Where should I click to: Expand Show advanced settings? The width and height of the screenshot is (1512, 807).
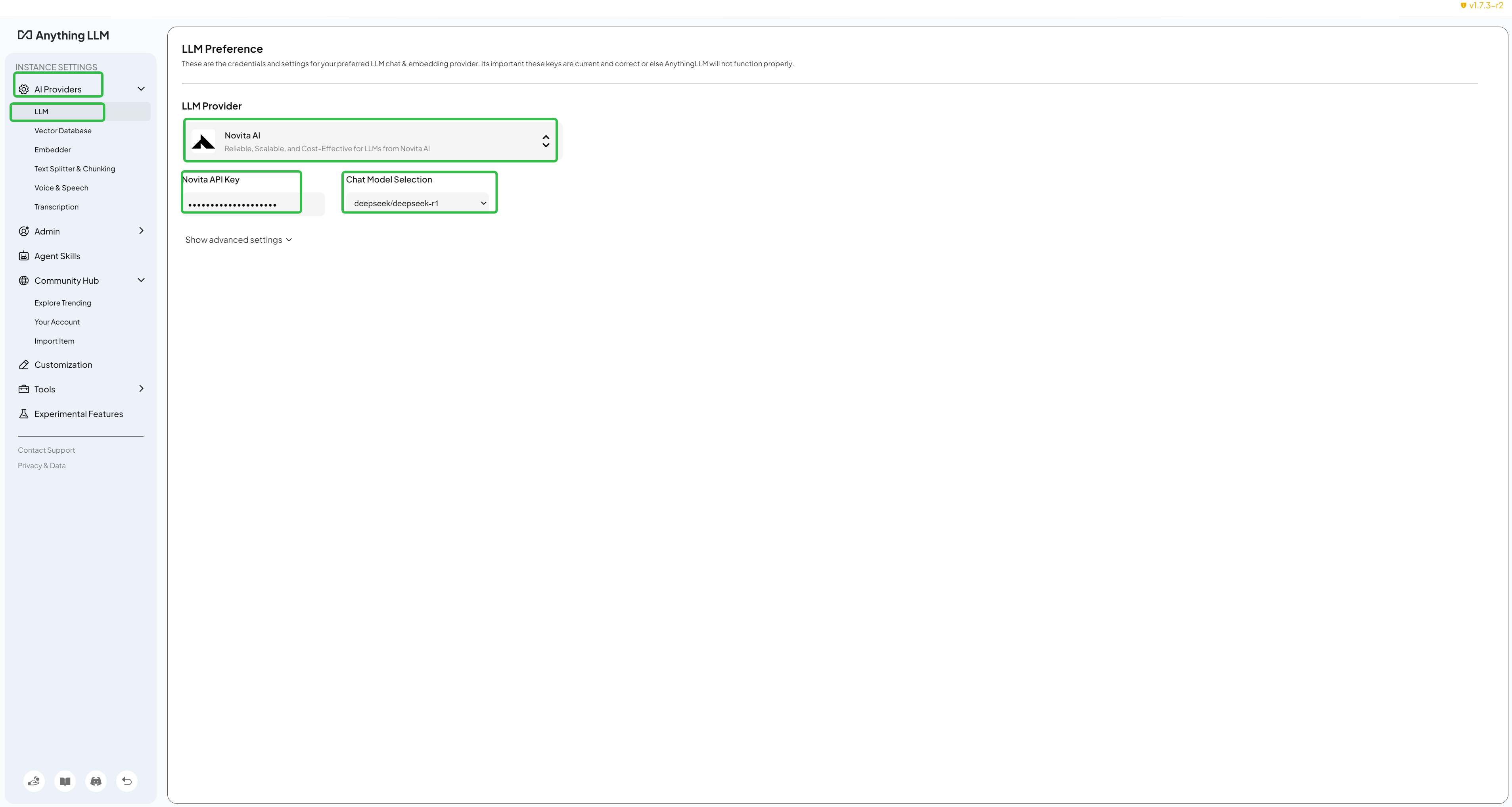point(238,240)
